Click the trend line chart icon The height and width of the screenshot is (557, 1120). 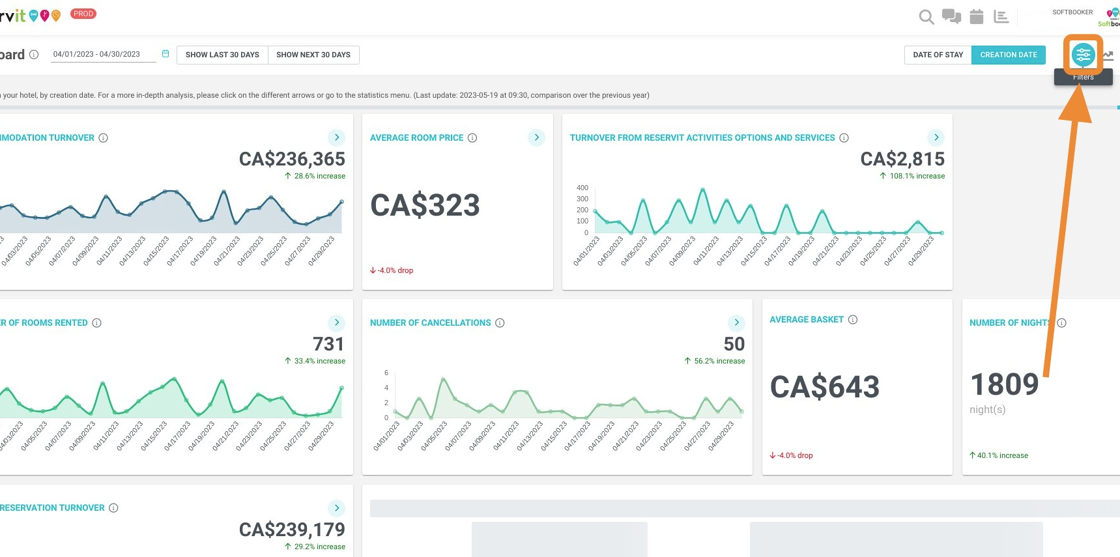(1109, 56)
